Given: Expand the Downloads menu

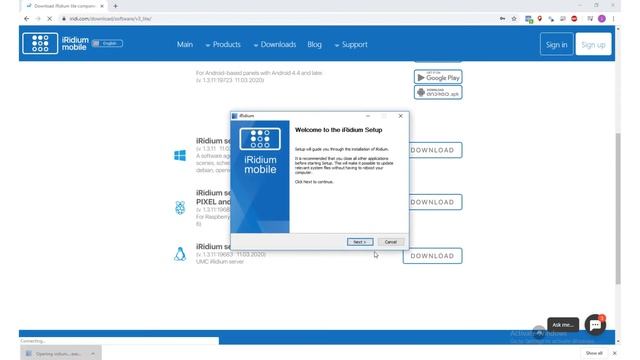Looking at the screenshot, I should tap(275, 44).
